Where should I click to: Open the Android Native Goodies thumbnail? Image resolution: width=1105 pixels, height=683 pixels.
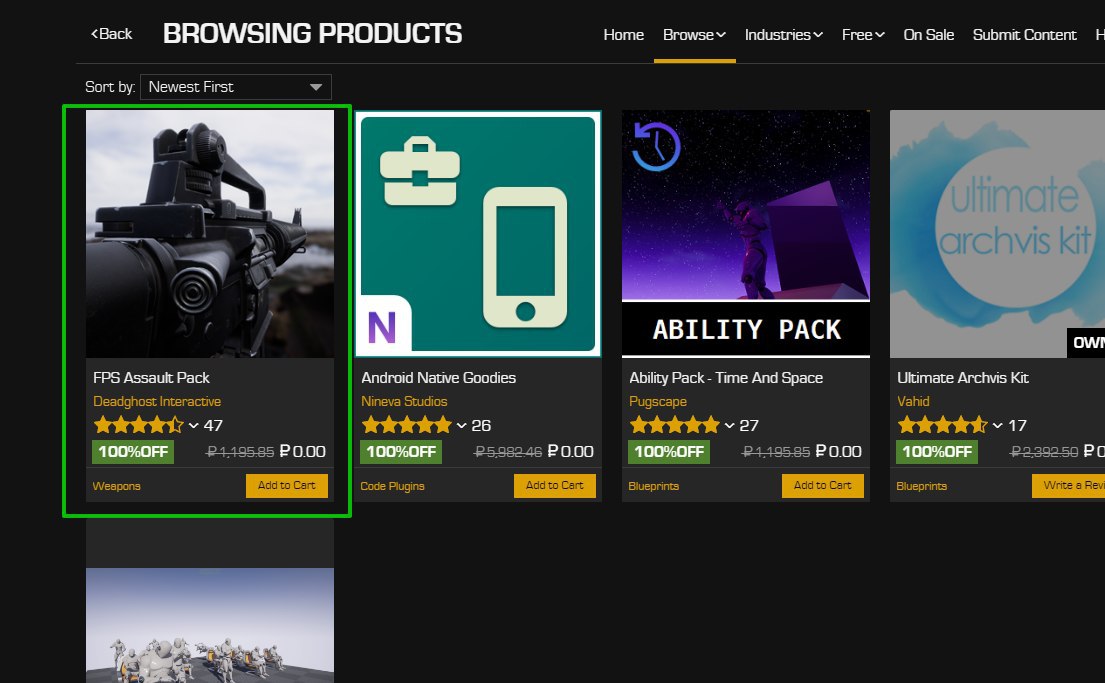478,234
